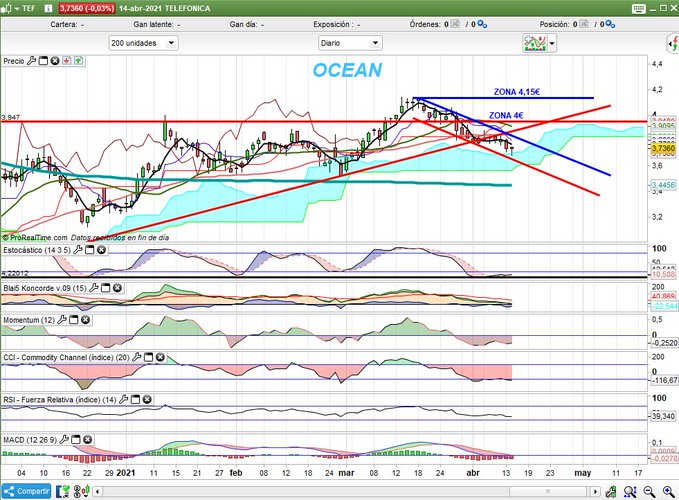Close the CCI indicator panel

160,357
